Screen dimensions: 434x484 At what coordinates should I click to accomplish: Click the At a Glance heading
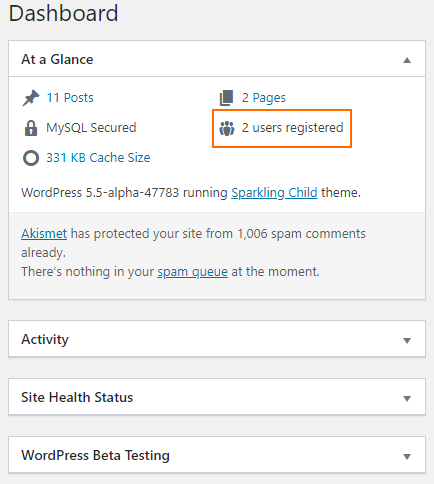click(x=57, y=59)
